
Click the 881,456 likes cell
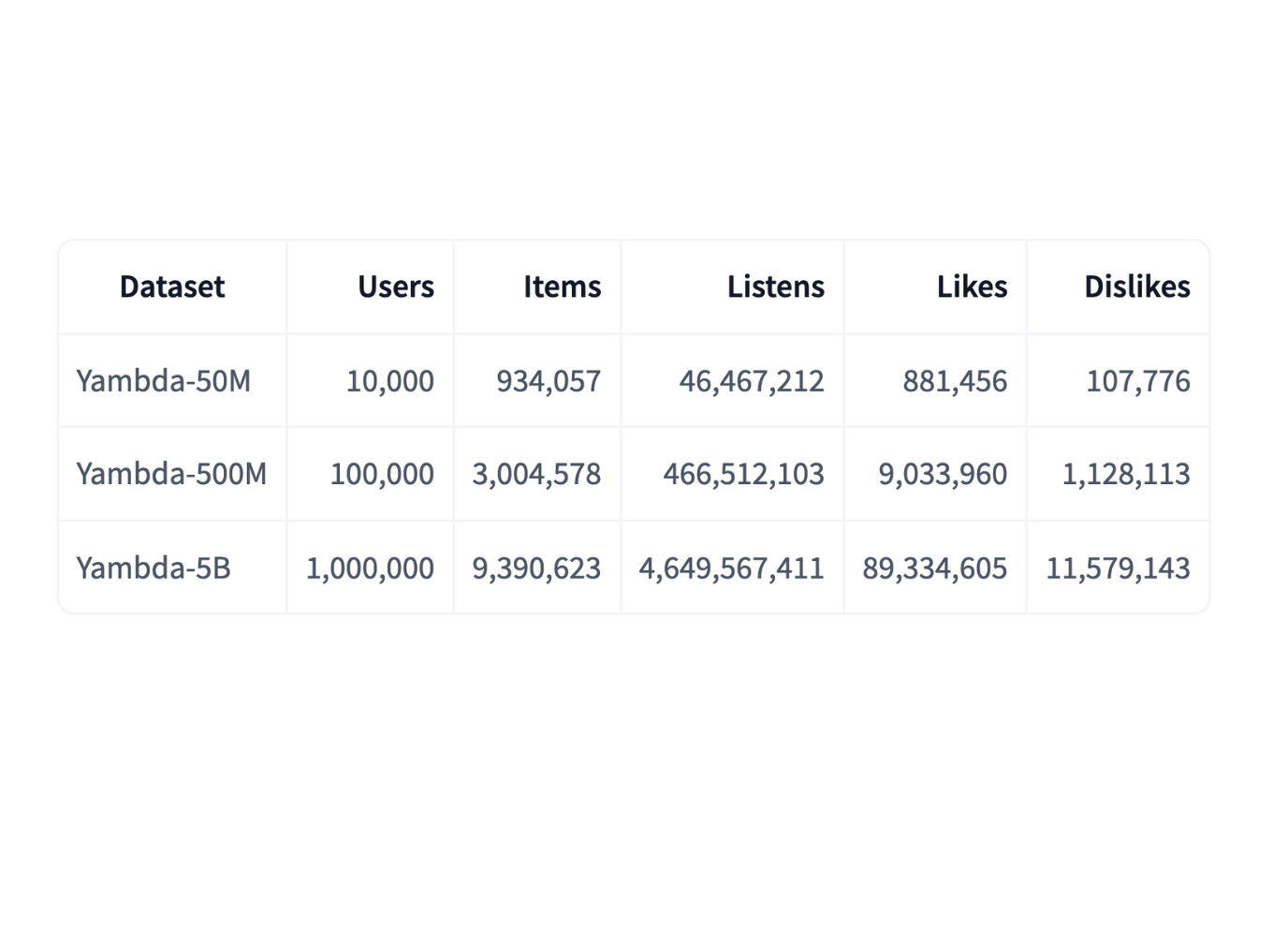pyautogui.click(x=954, y=381)
